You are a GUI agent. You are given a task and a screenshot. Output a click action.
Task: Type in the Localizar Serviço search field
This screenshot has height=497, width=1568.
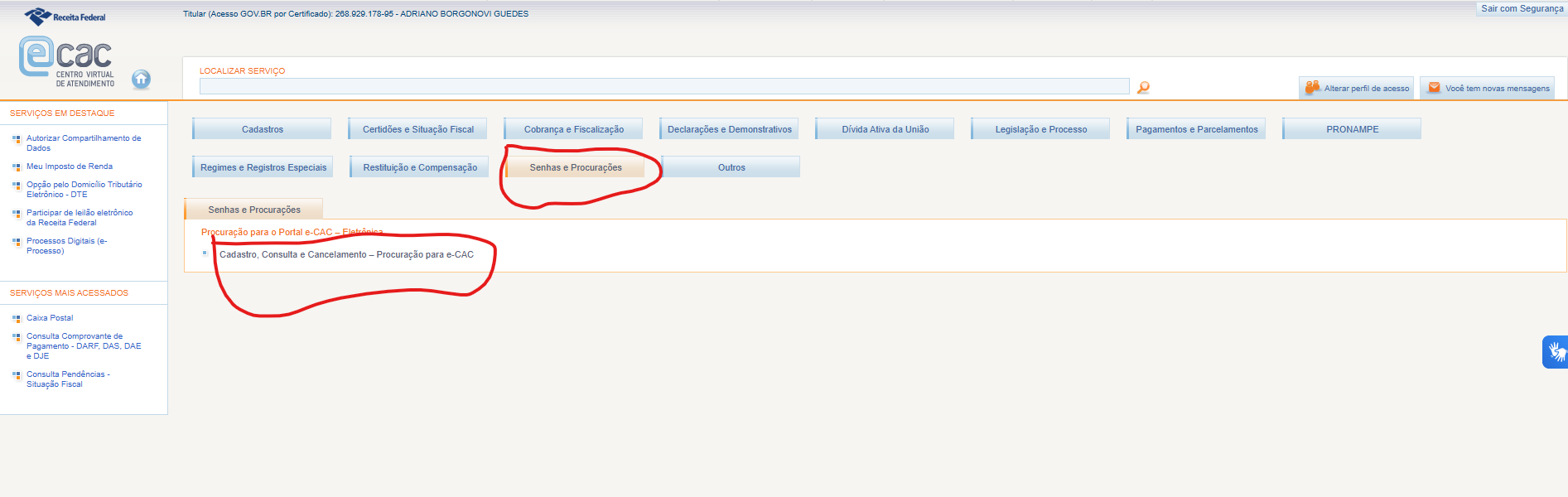coord(663,86)
